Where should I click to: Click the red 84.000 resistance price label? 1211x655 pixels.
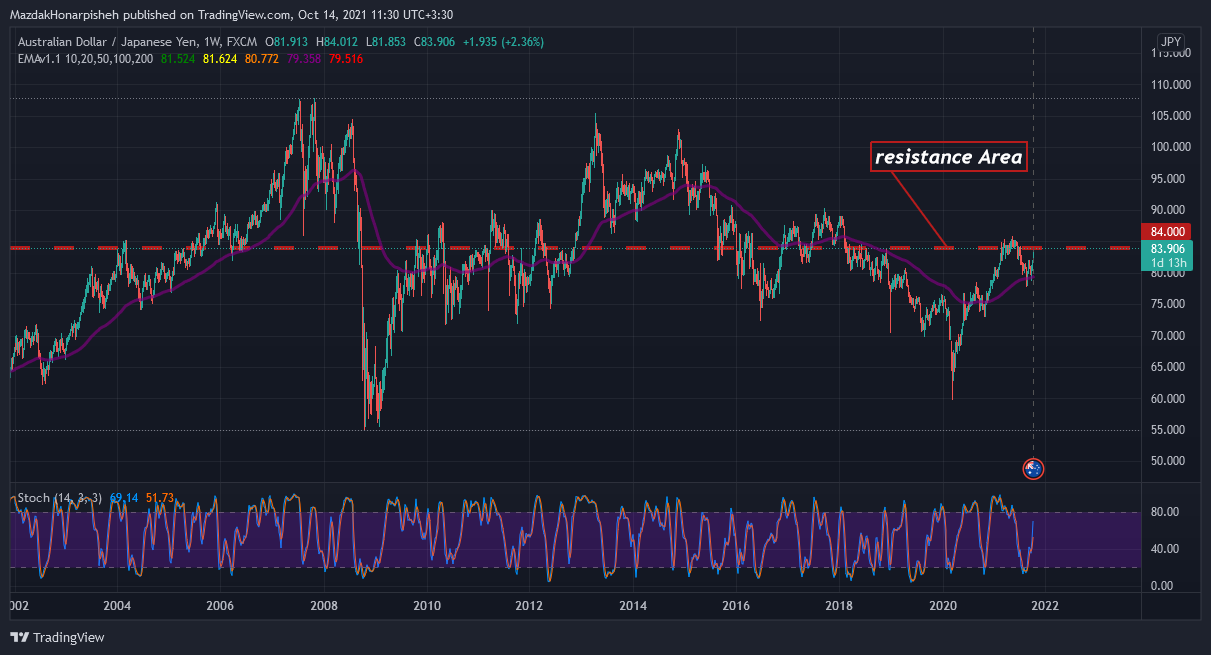tap(1168, 231)
